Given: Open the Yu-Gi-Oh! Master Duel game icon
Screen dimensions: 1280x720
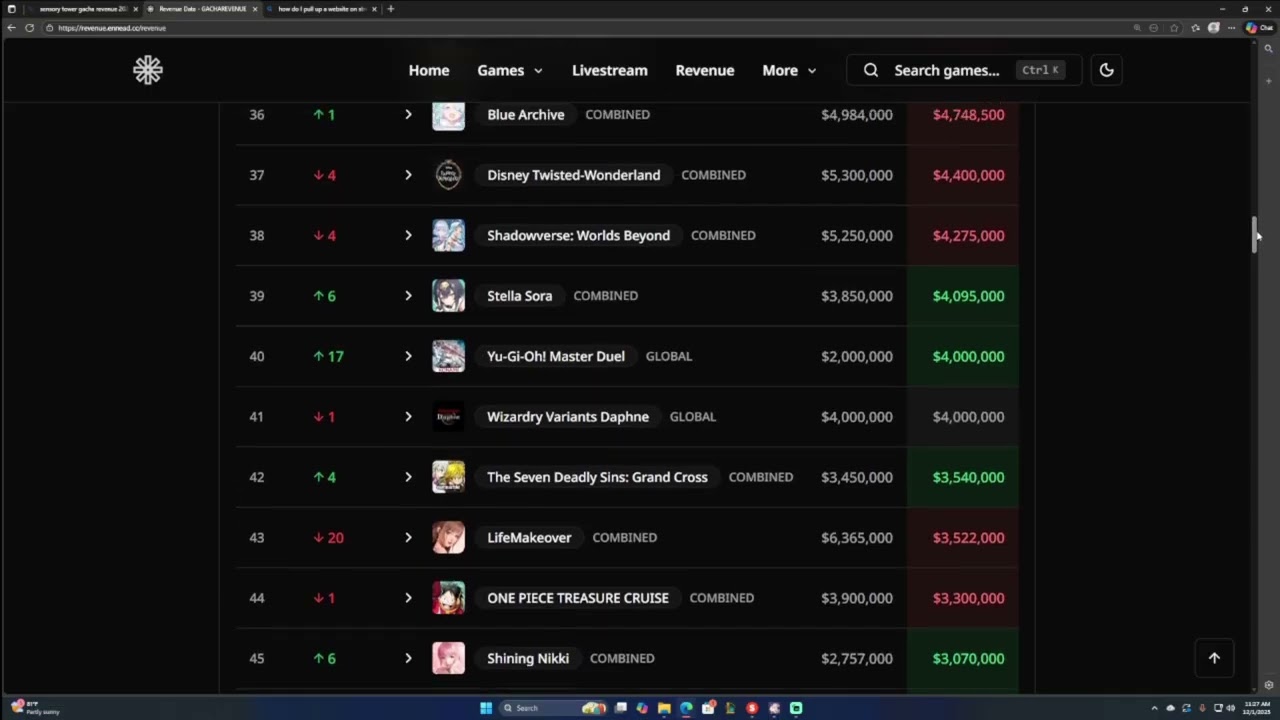Looking at the screenshot, I should click(448, 356).
